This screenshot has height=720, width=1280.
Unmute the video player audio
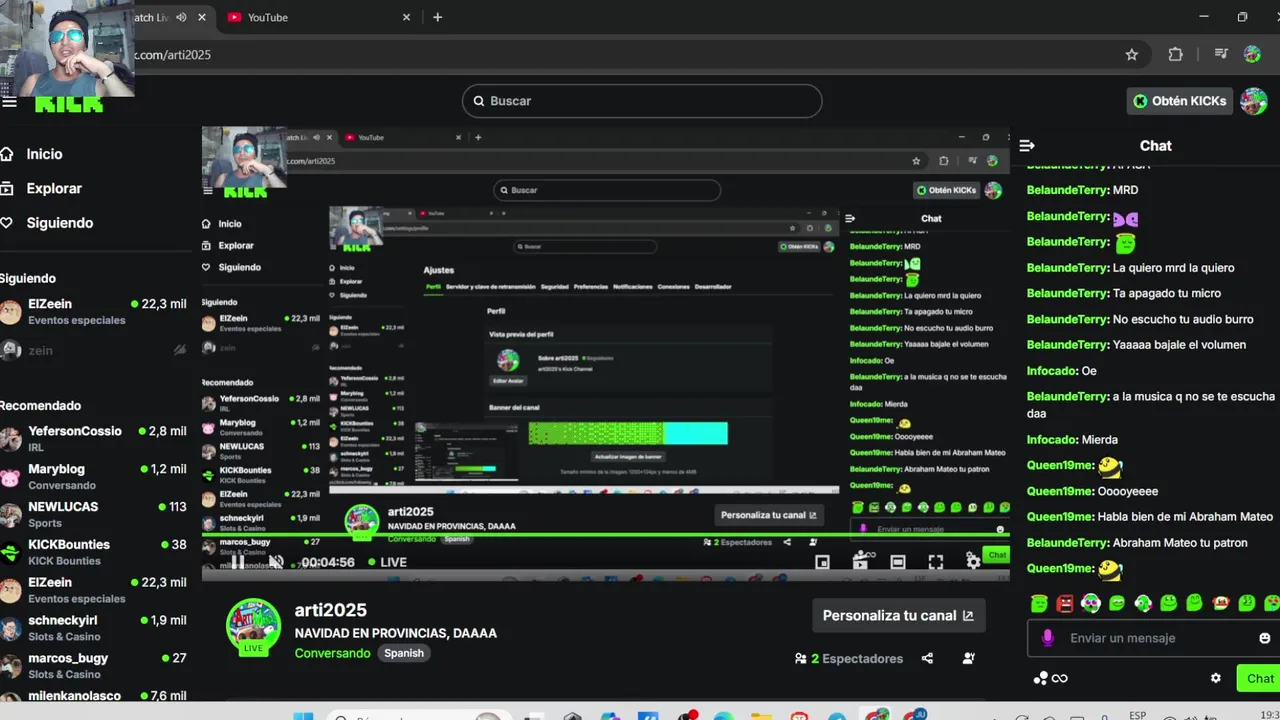point(276,562)
